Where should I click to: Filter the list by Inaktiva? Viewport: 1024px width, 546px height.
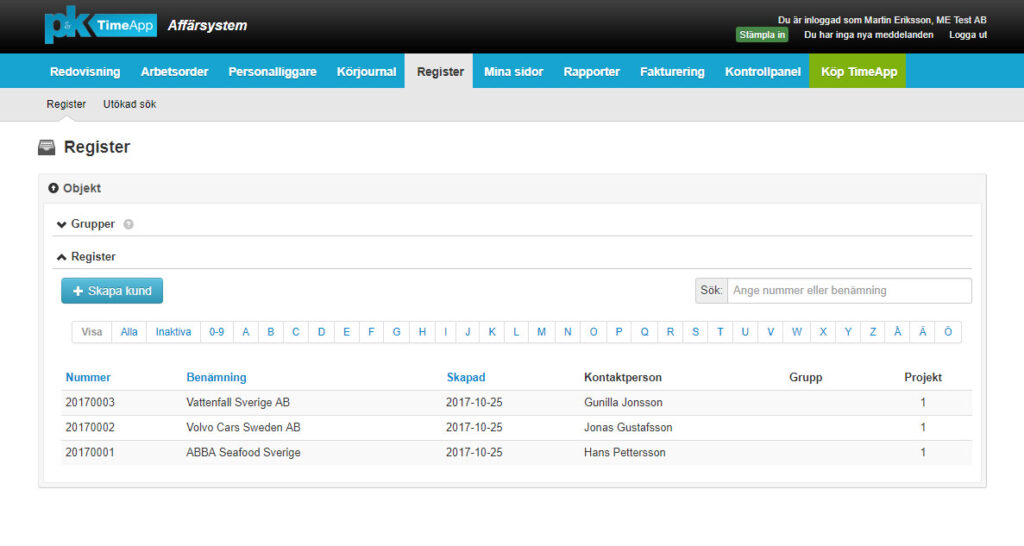pyautogui.click(x=173, y=332)
